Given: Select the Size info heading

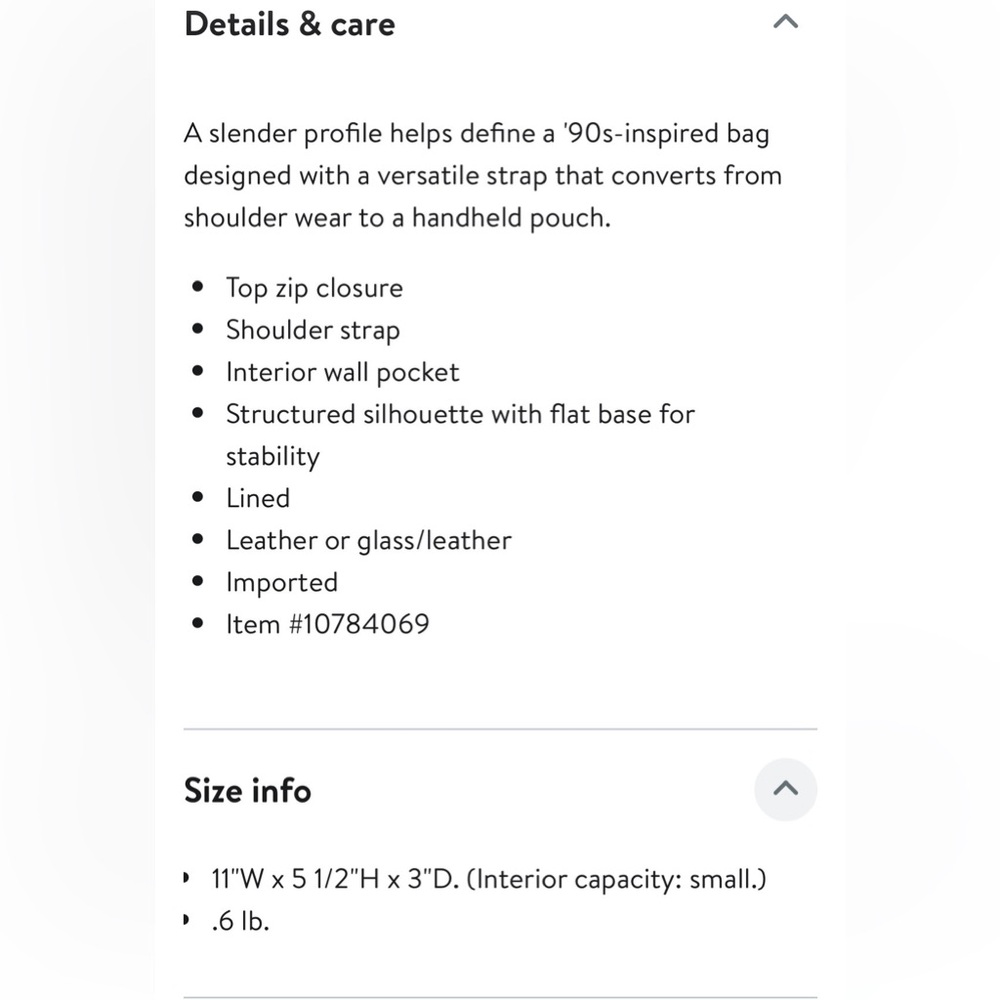Looking at the screenshot, I should coord(247,790).
